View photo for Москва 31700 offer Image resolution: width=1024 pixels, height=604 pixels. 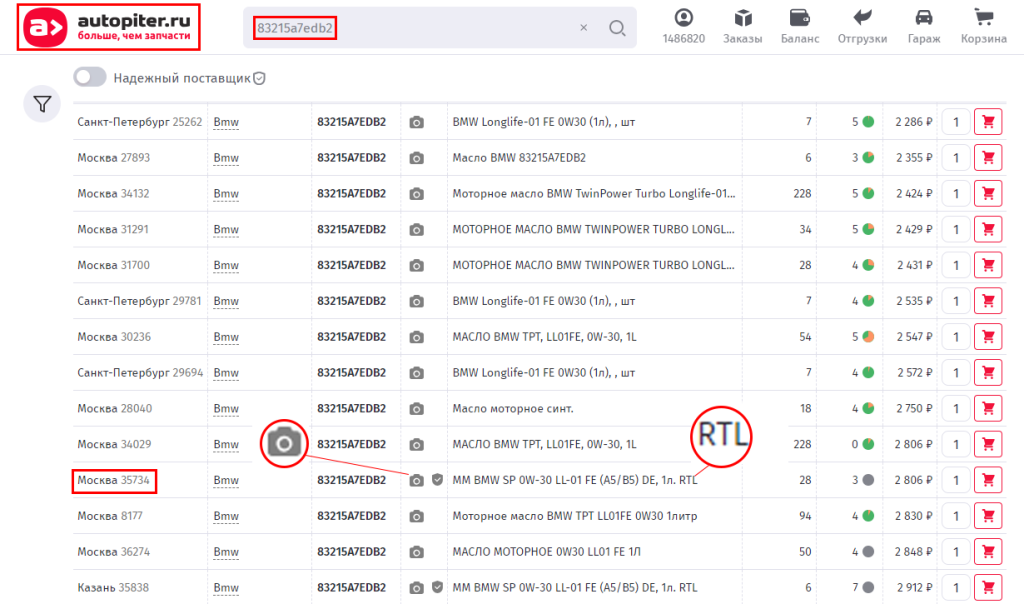pyautogui.click(x=417, y=266)
